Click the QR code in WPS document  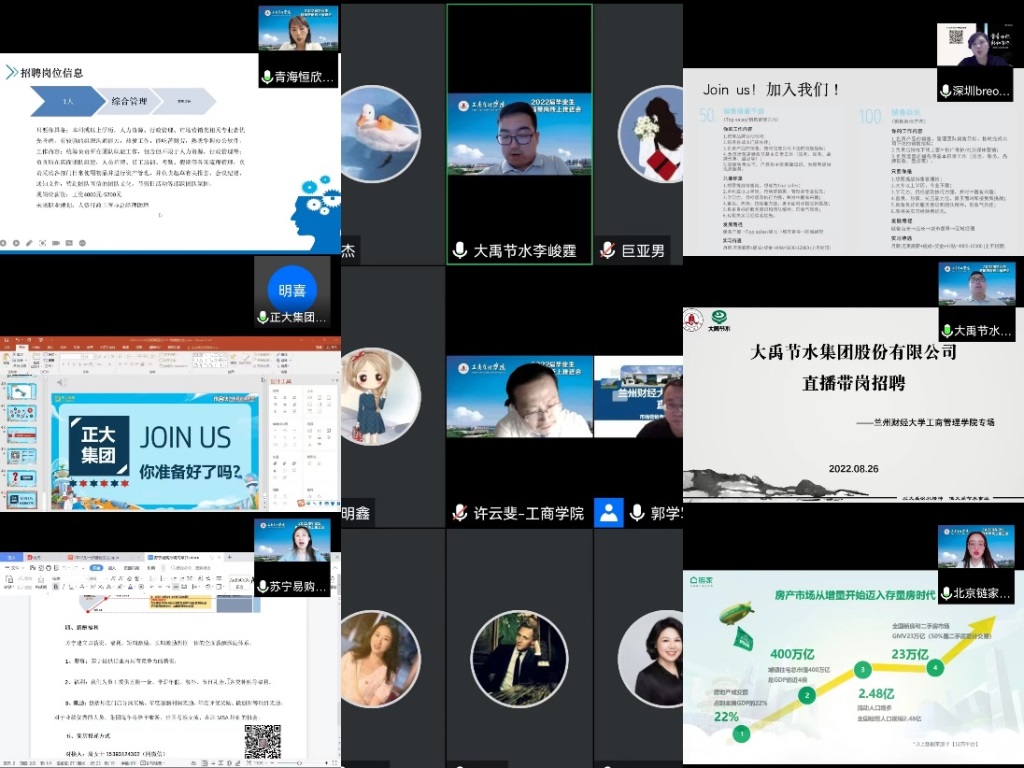(263, 741)
